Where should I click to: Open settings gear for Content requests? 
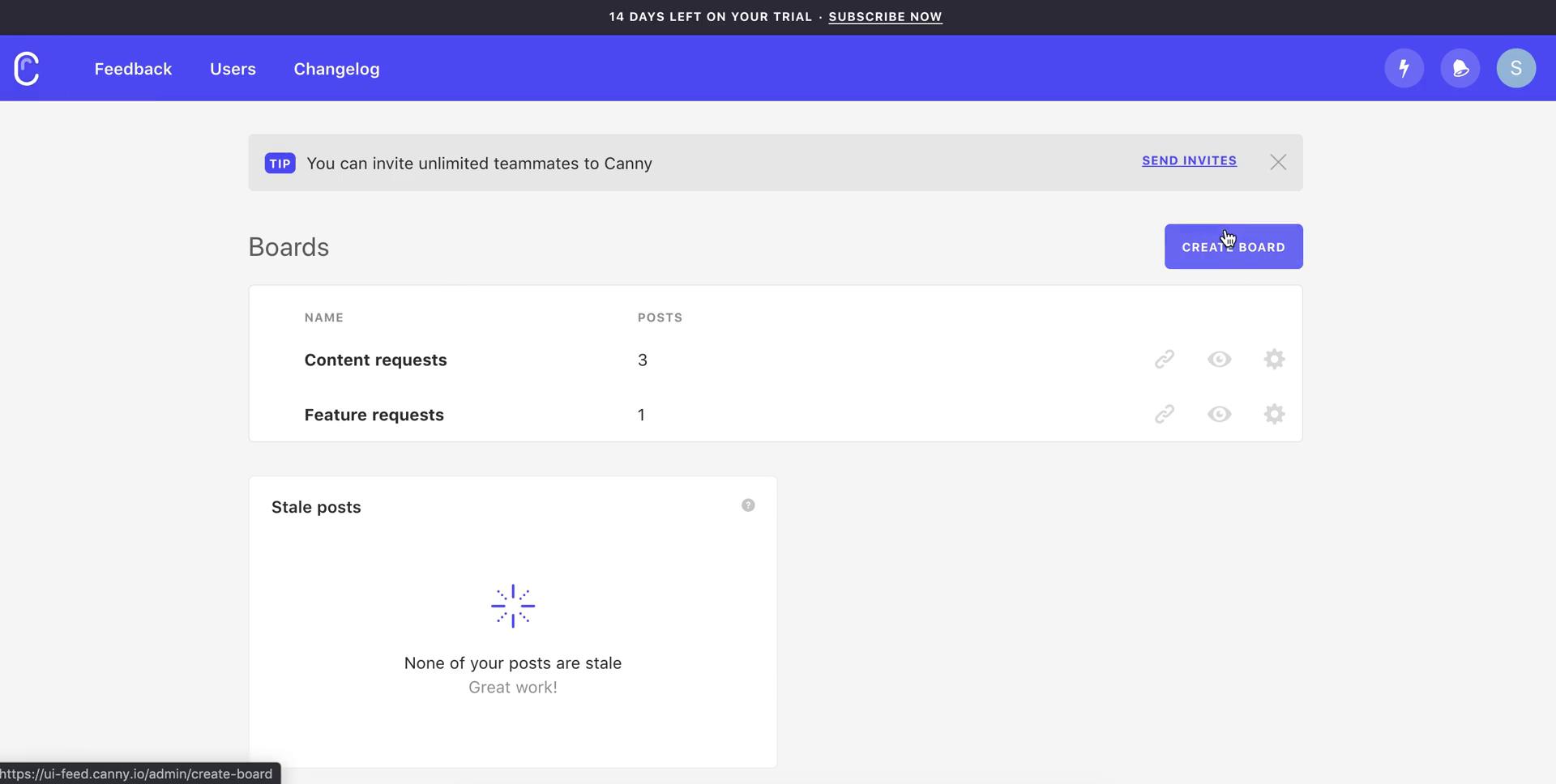coord(1274,360)
